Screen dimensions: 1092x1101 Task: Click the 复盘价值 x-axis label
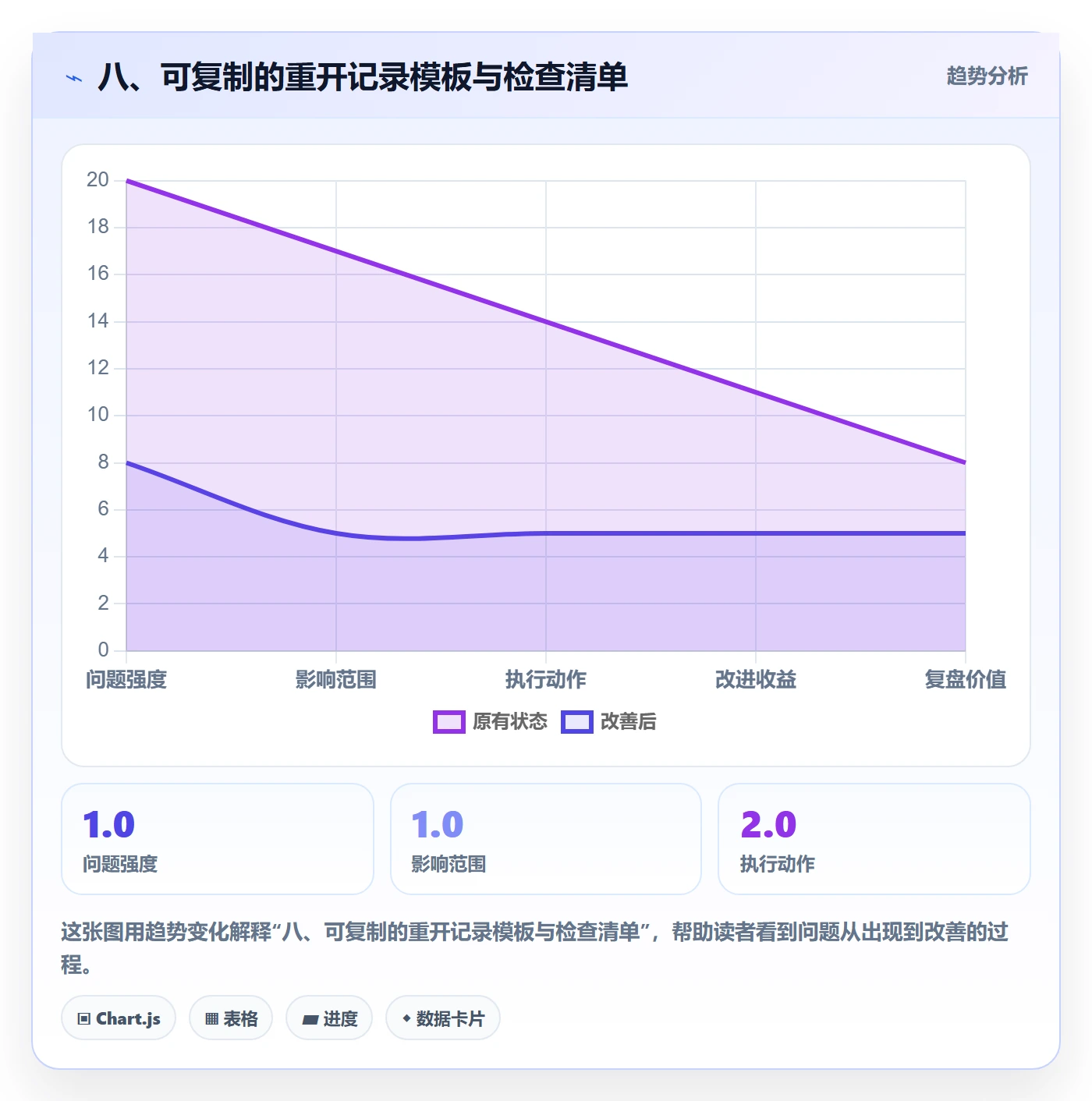point(966,680)
